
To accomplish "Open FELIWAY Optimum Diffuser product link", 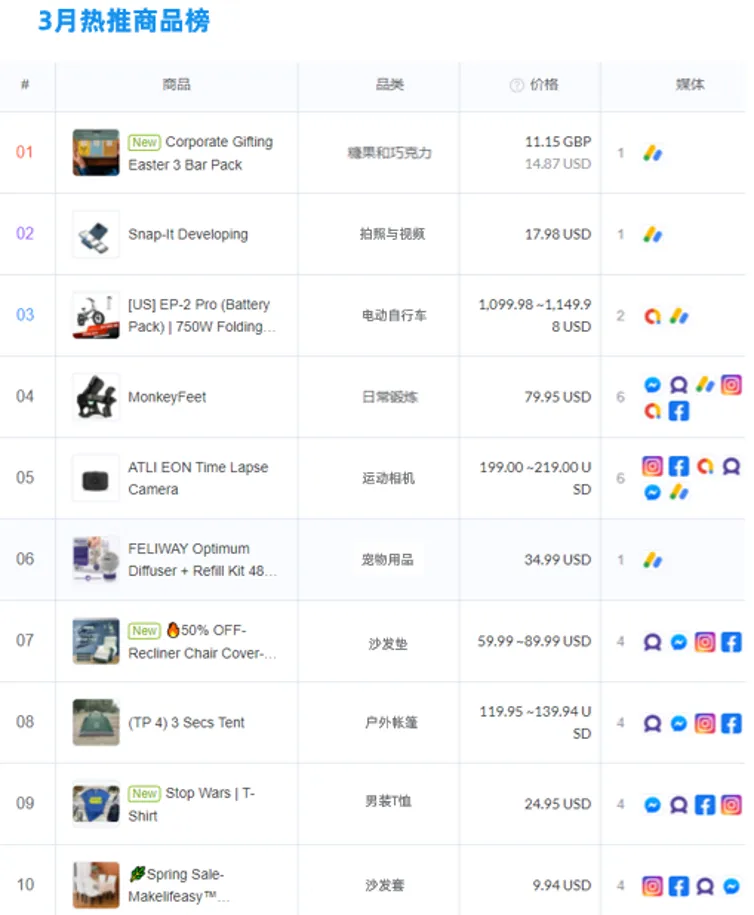I will [202, 560].
